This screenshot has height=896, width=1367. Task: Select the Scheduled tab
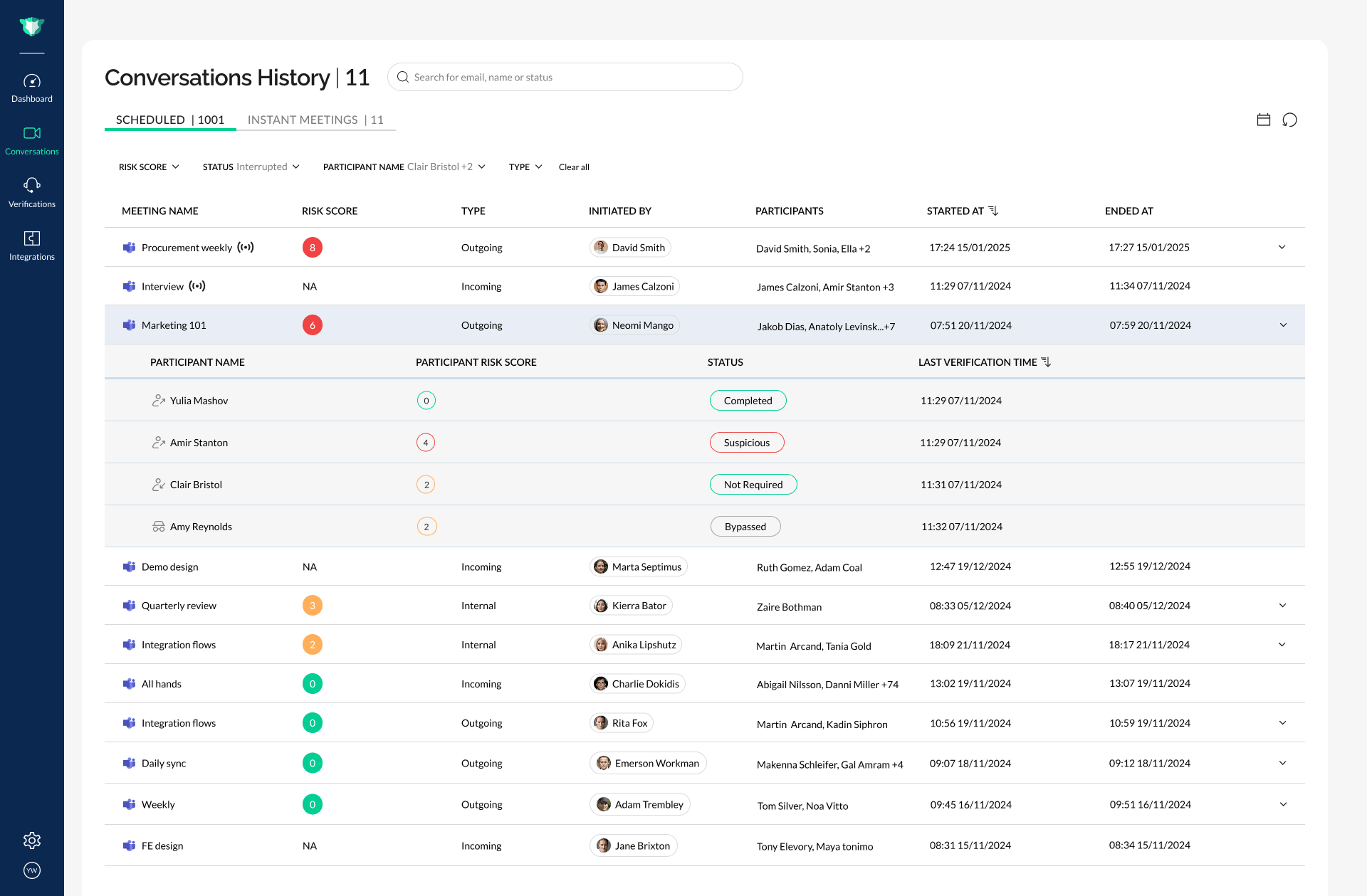pyautogui.click(x=170, y=120)
